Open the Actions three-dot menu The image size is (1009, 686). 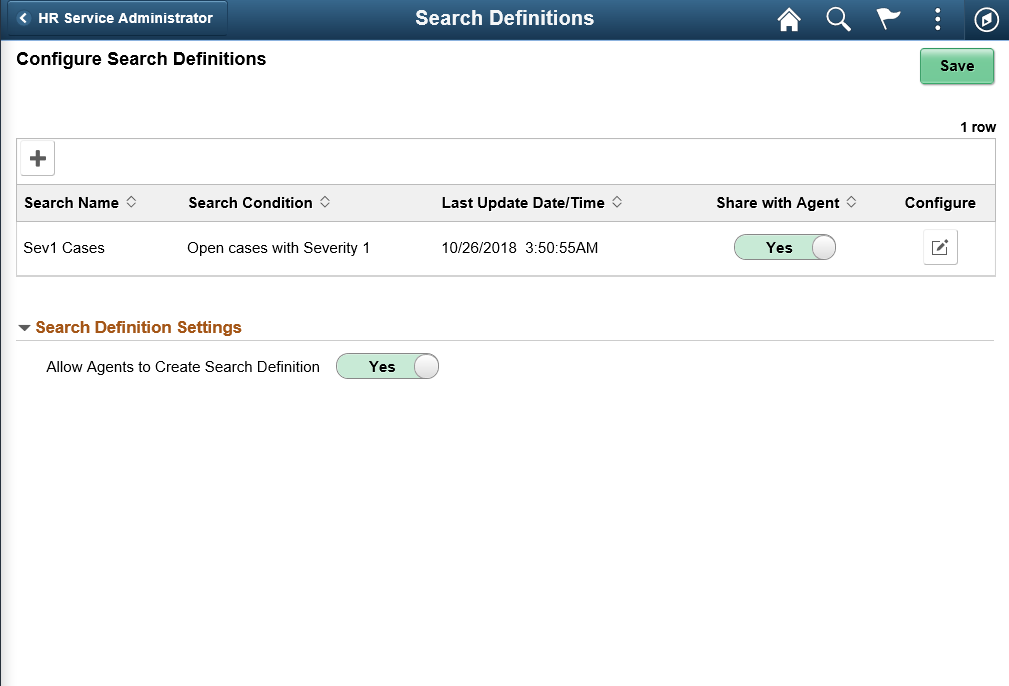[x=937, y=19]
